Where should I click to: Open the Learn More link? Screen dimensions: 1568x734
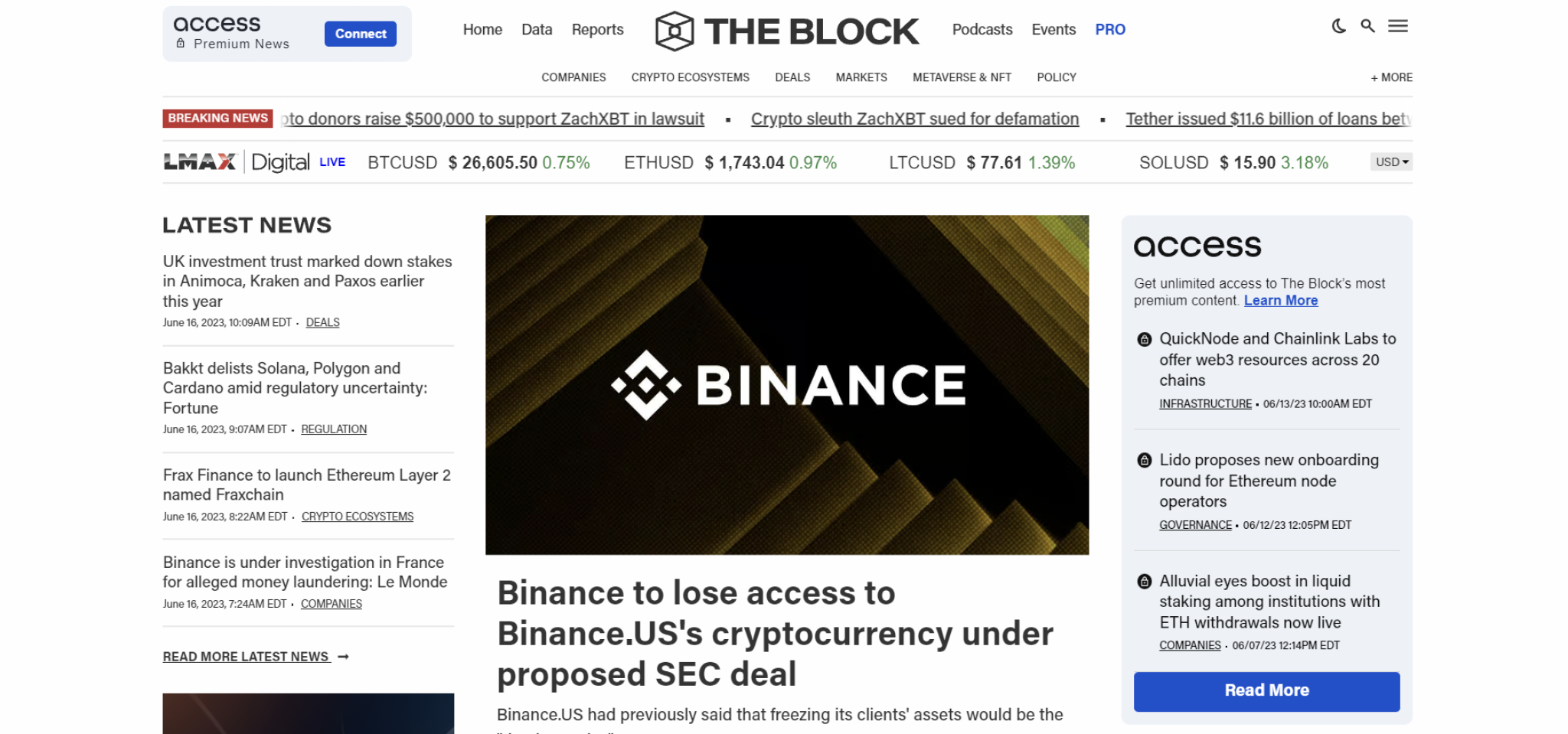click(1280, 300)
